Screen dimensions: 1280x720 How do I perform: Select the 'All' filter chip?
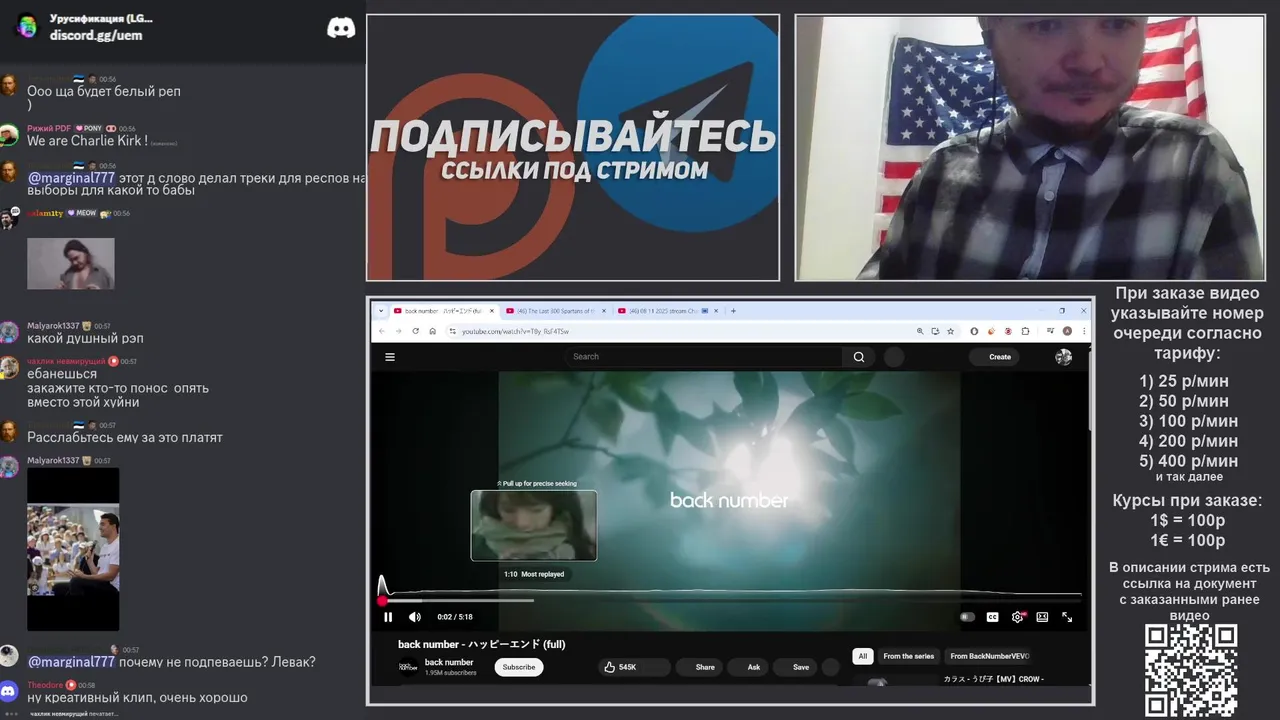pos(862,656)
